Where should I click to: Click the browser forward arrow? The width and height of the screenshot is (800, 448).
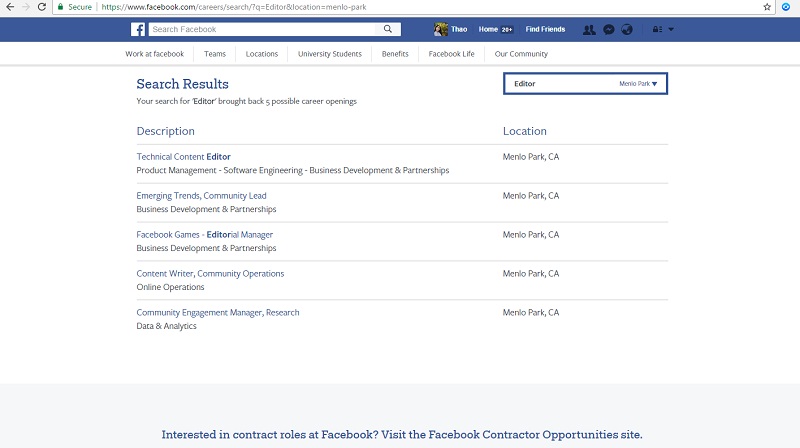pos(26,7)
